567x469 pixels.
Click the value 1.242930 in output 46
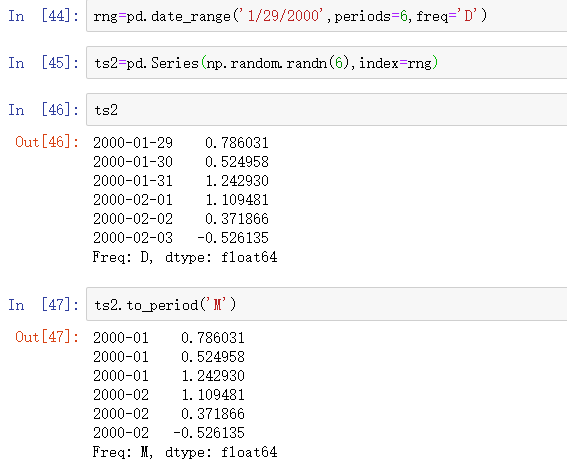click(237, 181)
